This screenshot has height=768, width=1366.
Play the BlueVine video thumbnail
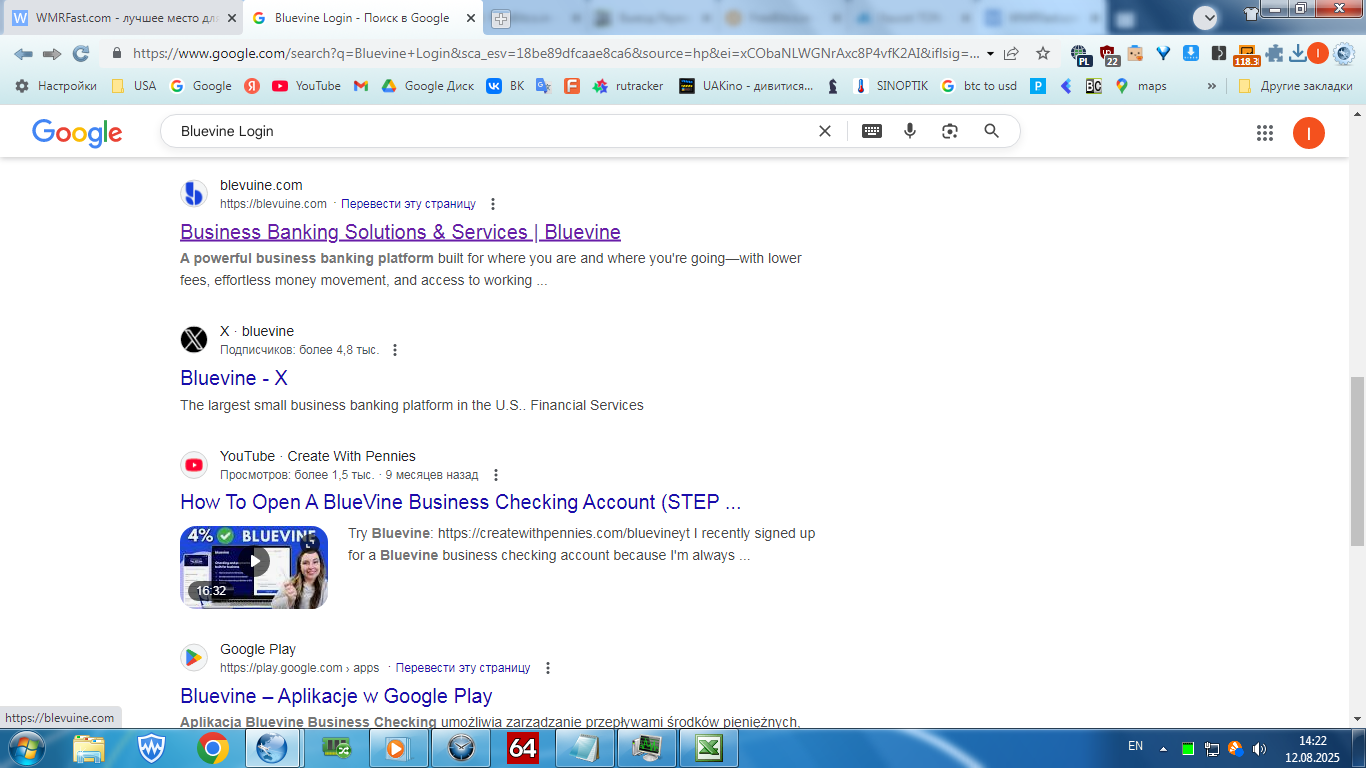tap(254, 567)
